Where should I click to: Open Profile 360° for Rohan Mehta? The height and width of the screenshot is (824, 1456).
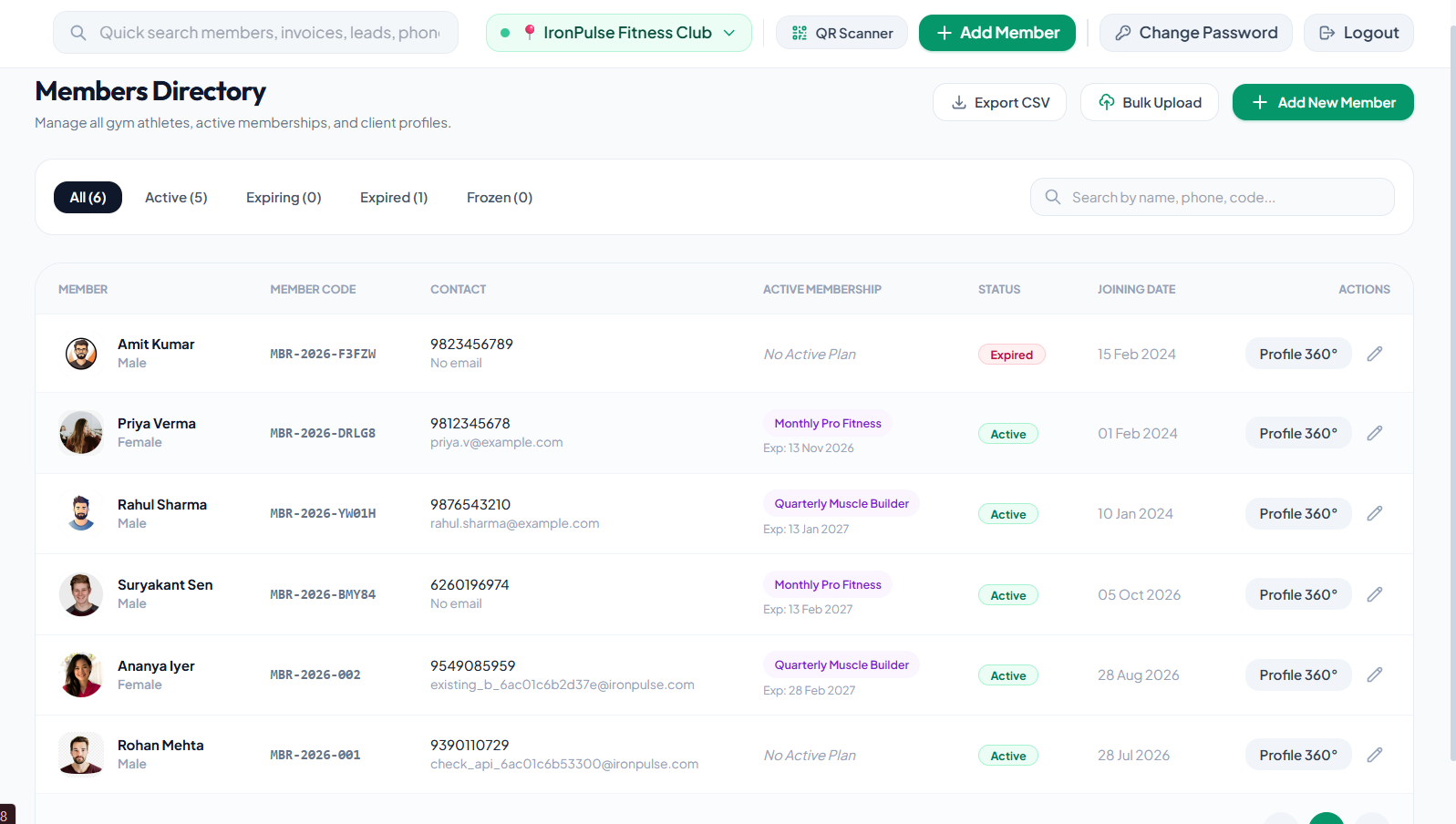pos(1298,755)
